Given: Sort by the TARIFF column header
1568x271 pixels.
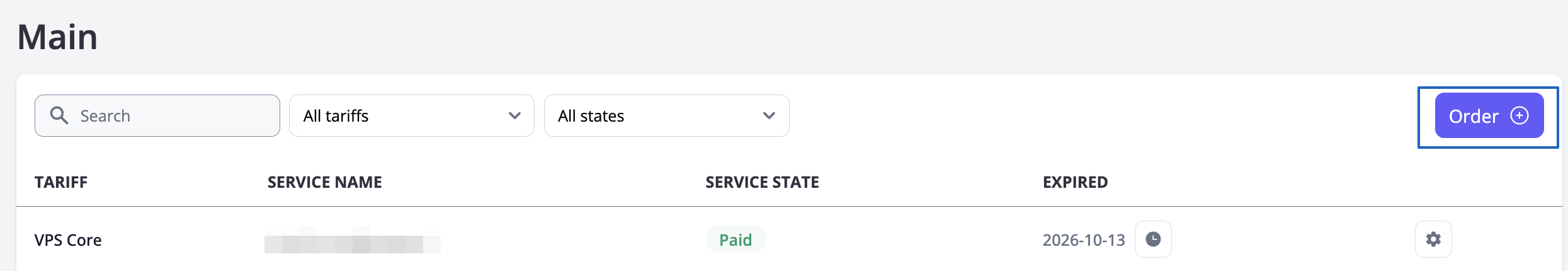Looking at the screenshot, I should point(61,182).
